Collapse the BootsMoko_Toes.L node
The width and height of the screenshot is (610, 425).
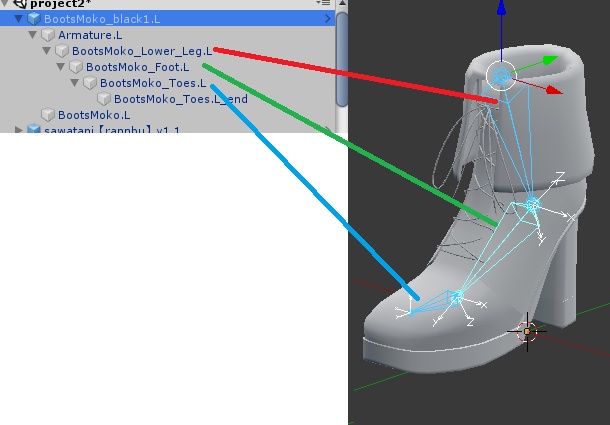tap(74, 83)
